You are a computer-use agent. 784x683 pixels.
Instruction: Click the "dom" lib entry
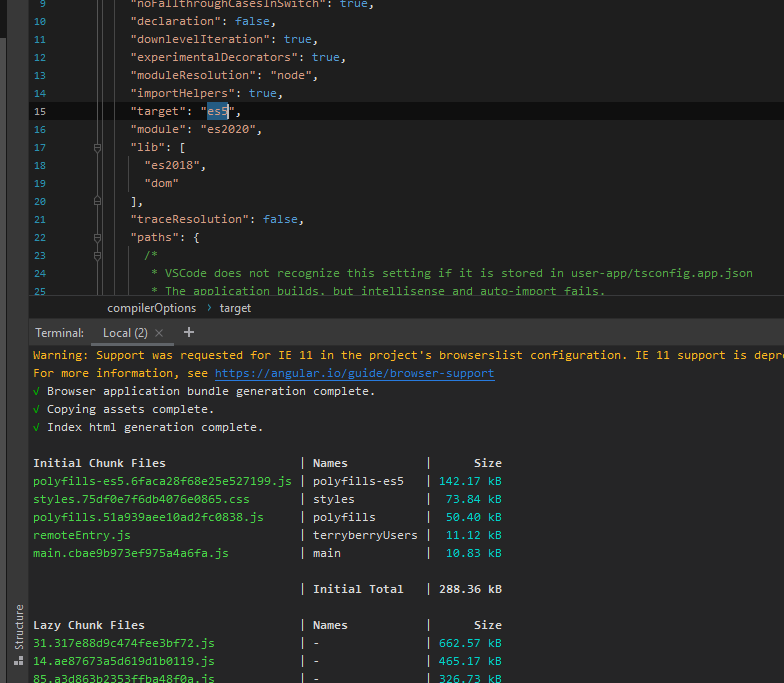(x=162, y=184)
